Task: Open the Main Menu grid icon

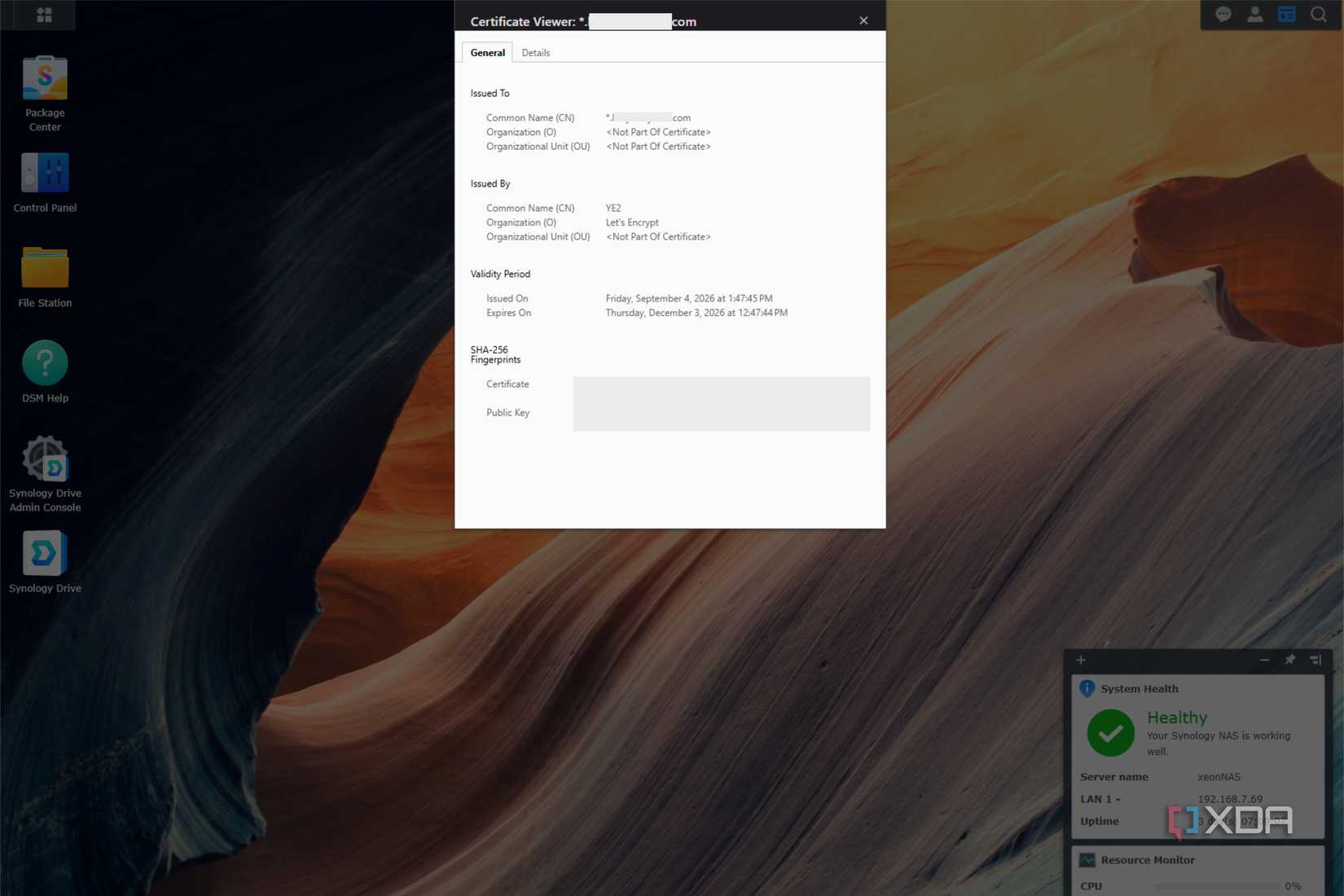Action: (44, 15)
